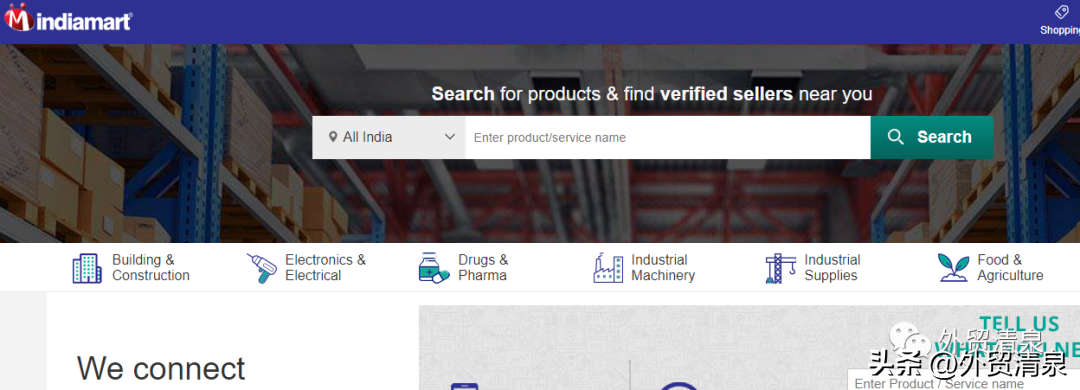Click the Building & Construction building icon
1080x390 pixels.
[87, 268]
